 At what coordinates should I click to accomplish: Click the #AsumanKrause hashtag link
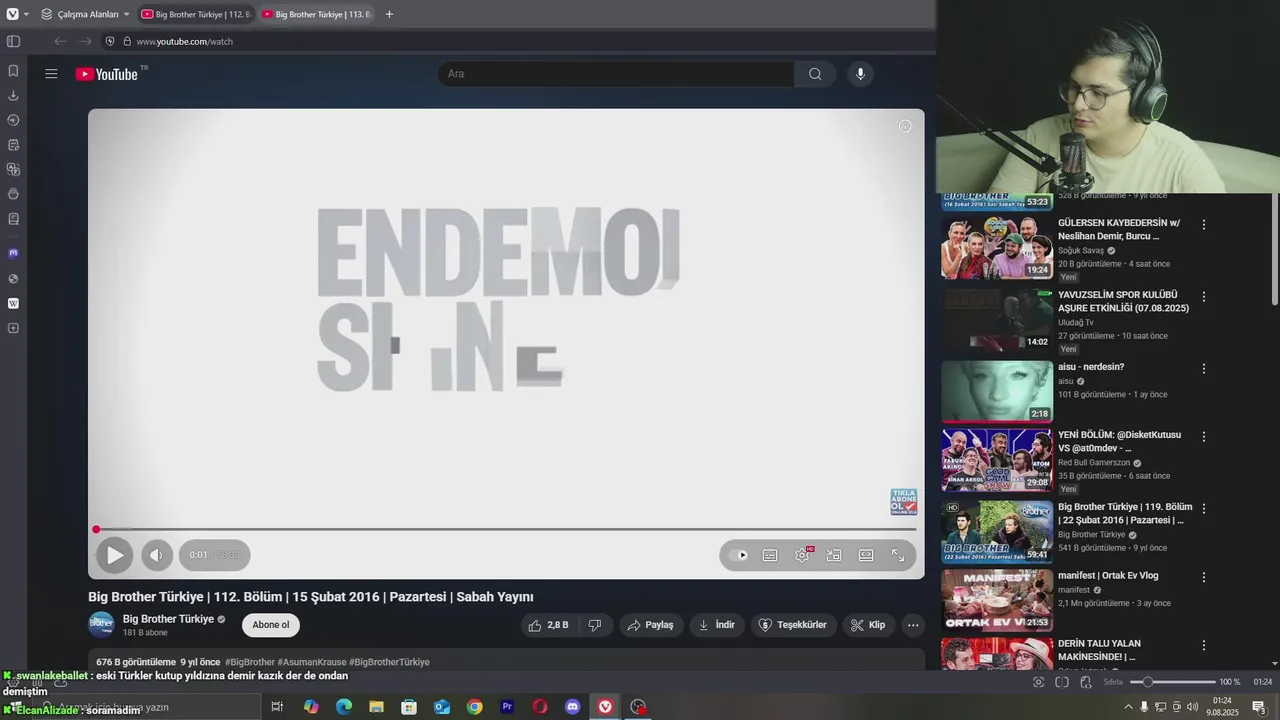[x=311, y=662]
